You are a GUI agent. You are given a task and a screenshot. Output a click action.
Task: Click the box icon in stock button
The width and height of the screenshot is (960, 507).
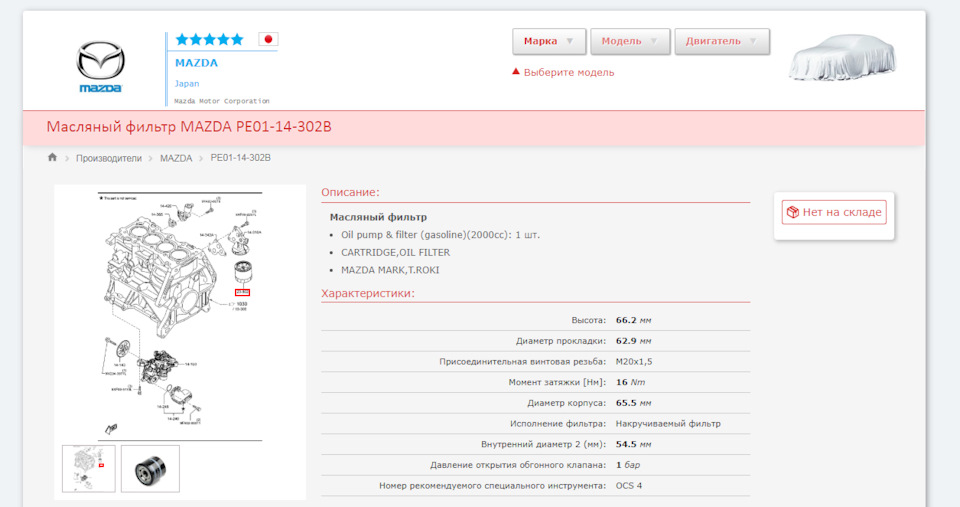(x=793, y=212)
